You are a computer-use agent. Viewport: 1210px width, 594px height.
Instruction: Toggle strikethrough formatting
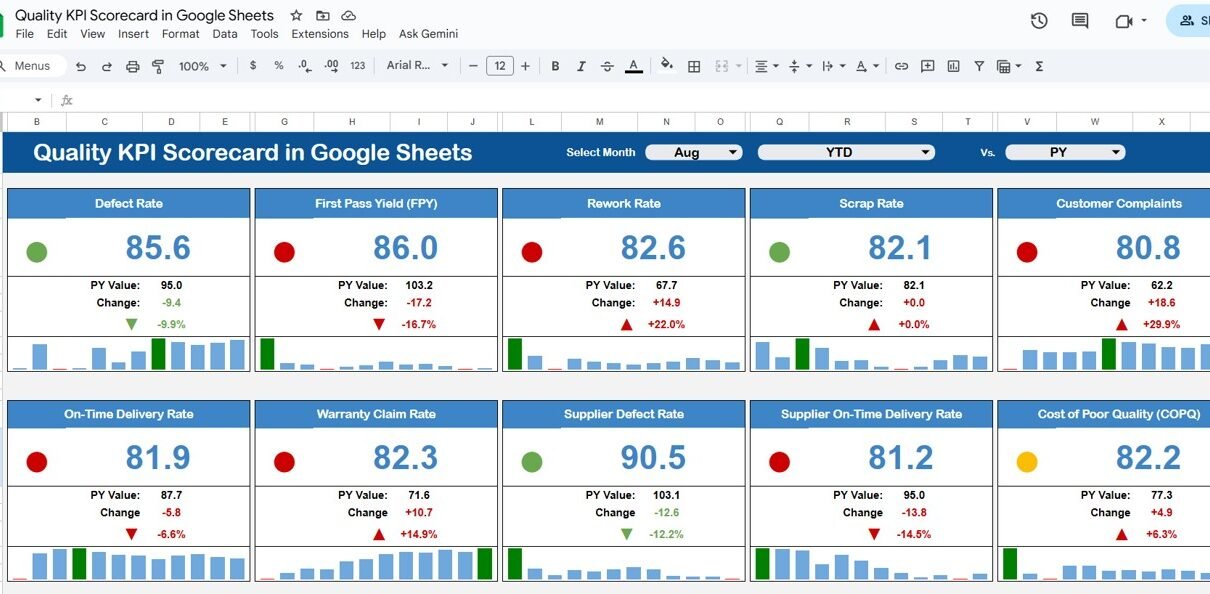[607, 66]
